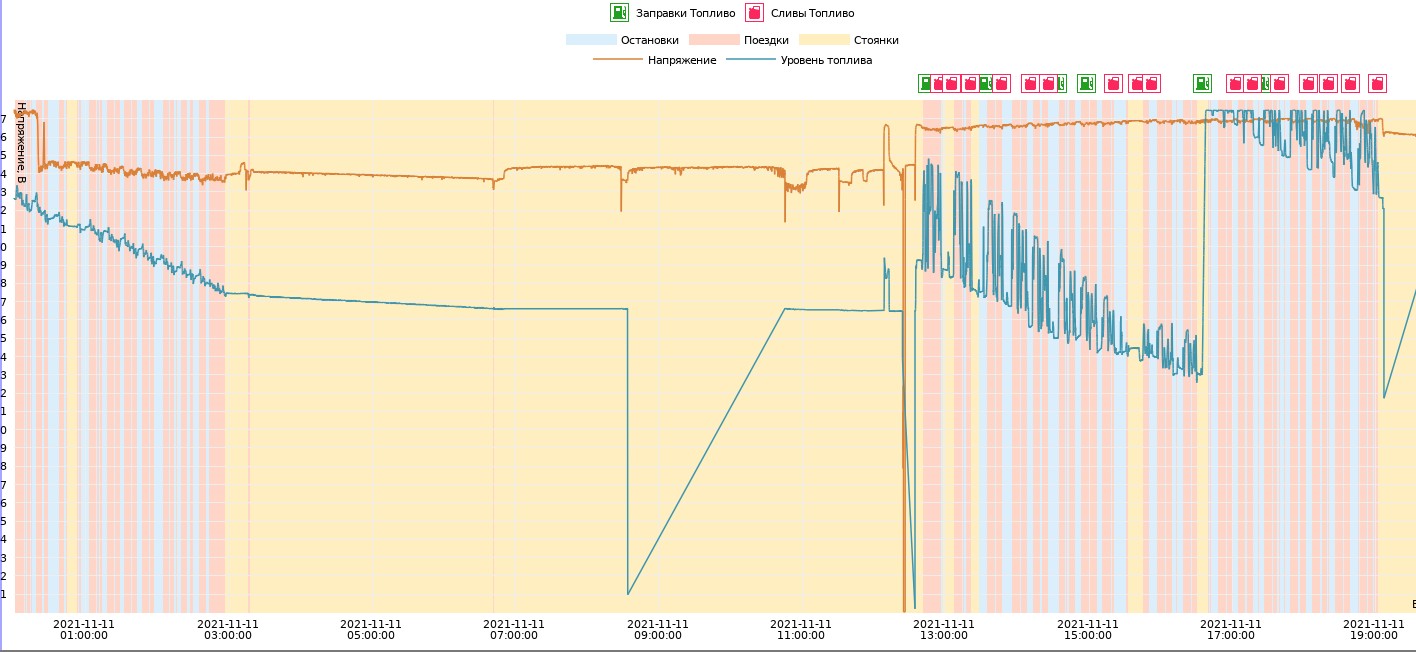Click the third-to-last red drain marker

tap(1328, 83)
